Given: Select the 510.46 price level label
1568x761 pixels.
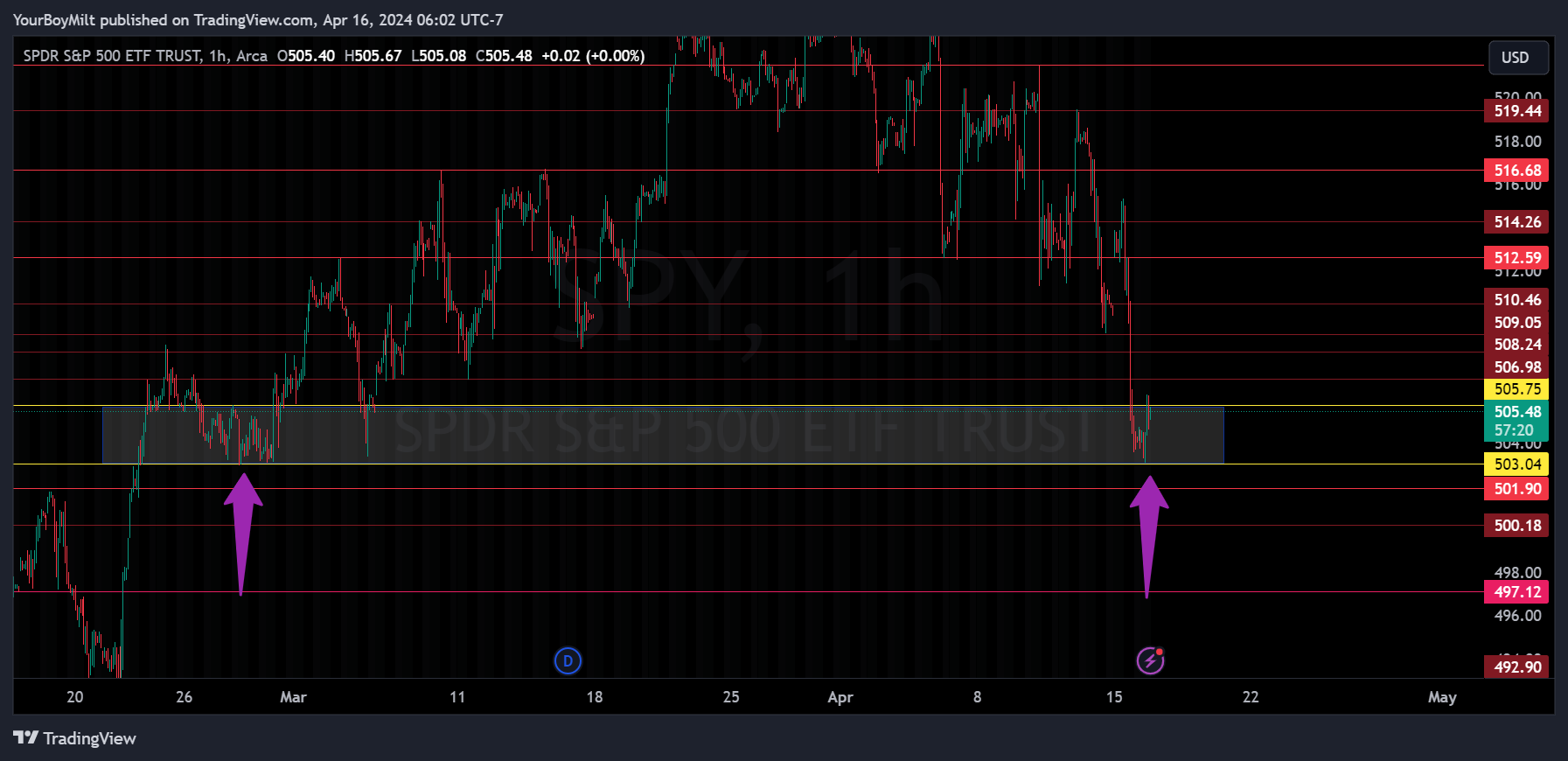Looking at the screenshot, I should point(1516,300).
